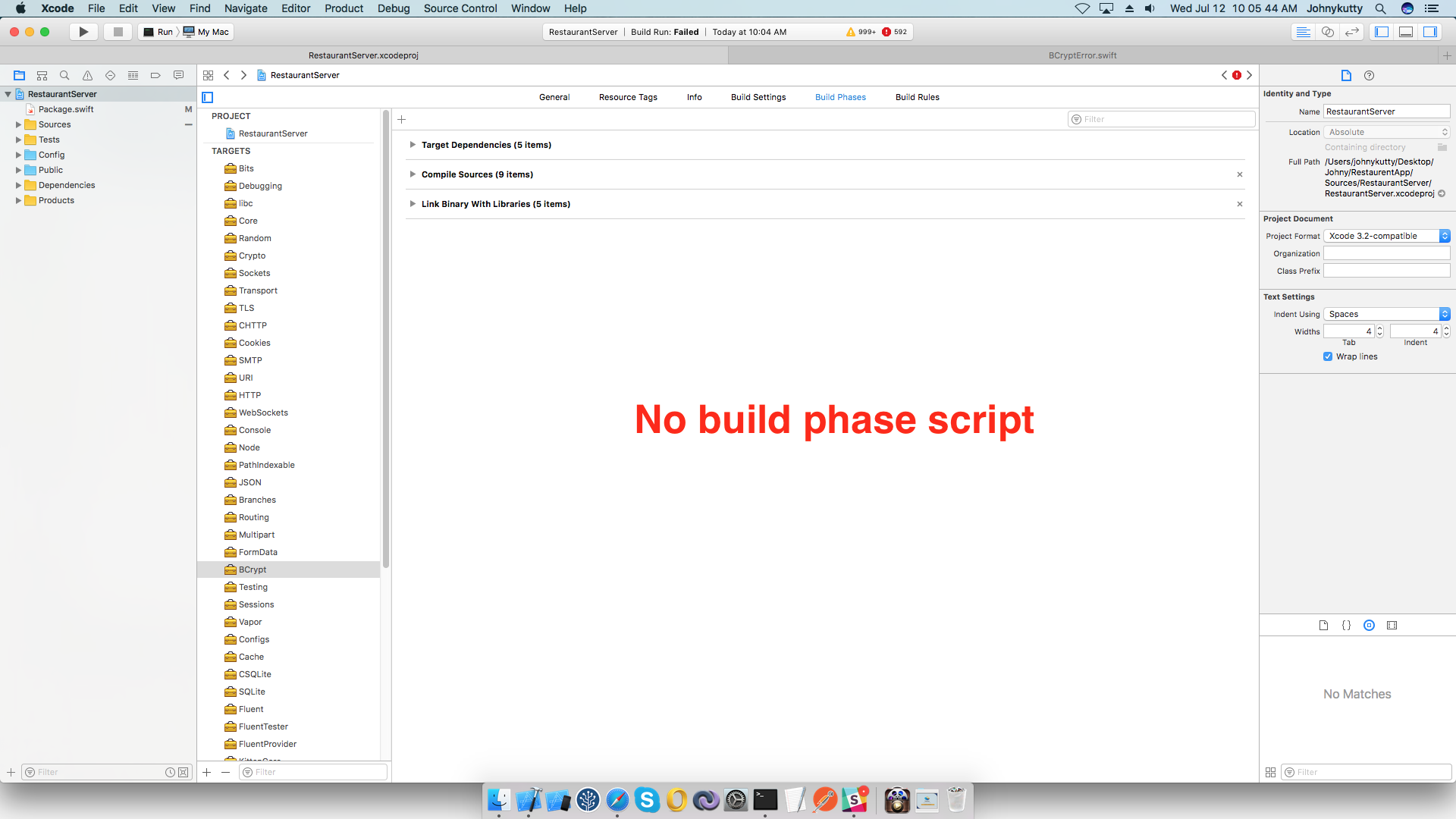
Task: Open the Issue navigator warning icon
Action: tap(87, 75)
